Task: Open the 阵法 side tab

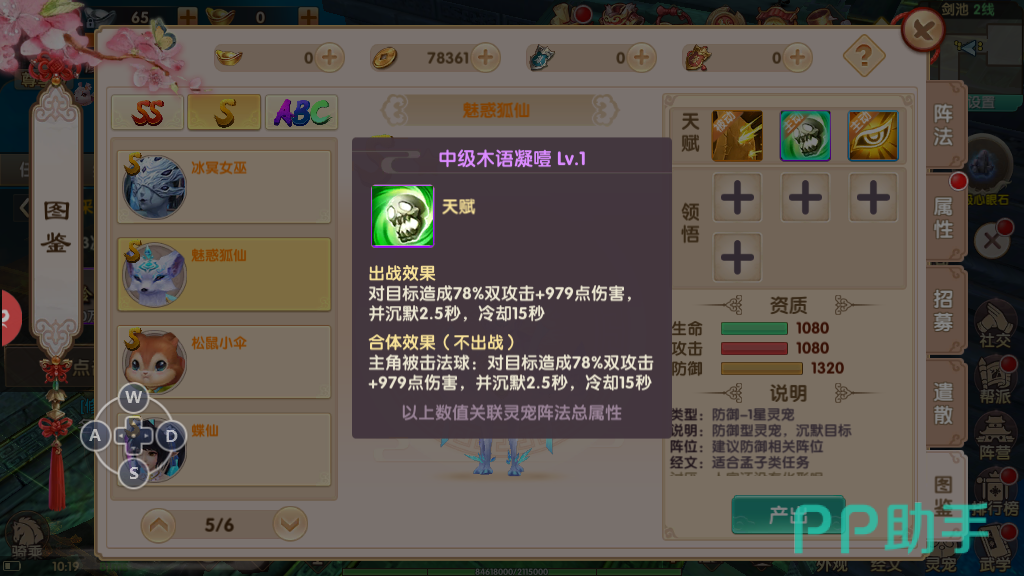Action: point(944,125)
